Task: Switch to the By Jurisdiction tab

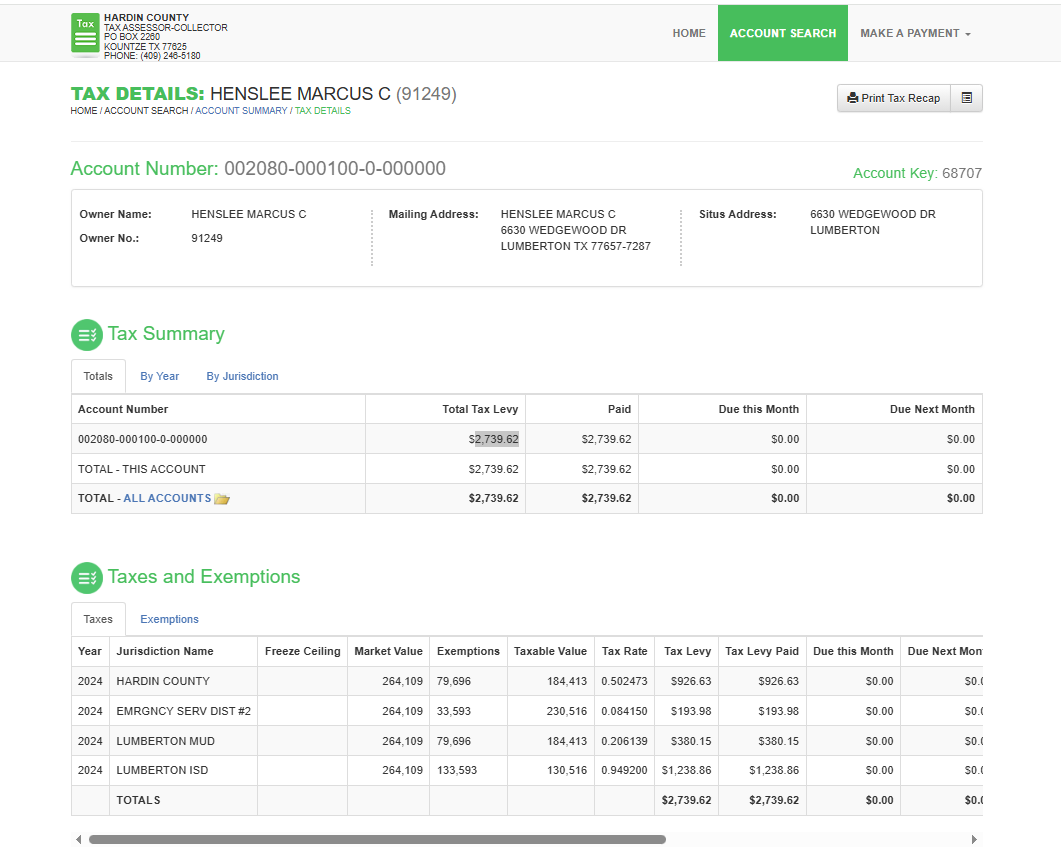Action: point(242,376)
